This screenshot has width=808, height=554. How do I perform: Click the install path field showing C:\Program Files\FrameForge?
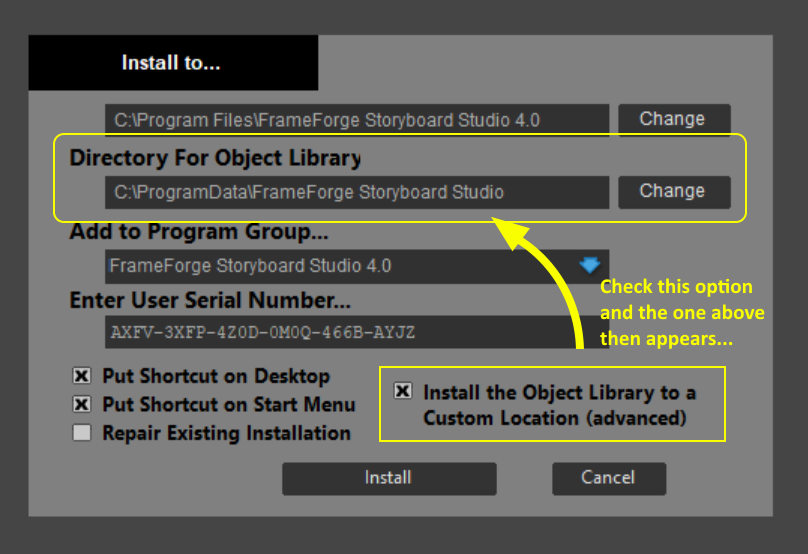(357, 120)
